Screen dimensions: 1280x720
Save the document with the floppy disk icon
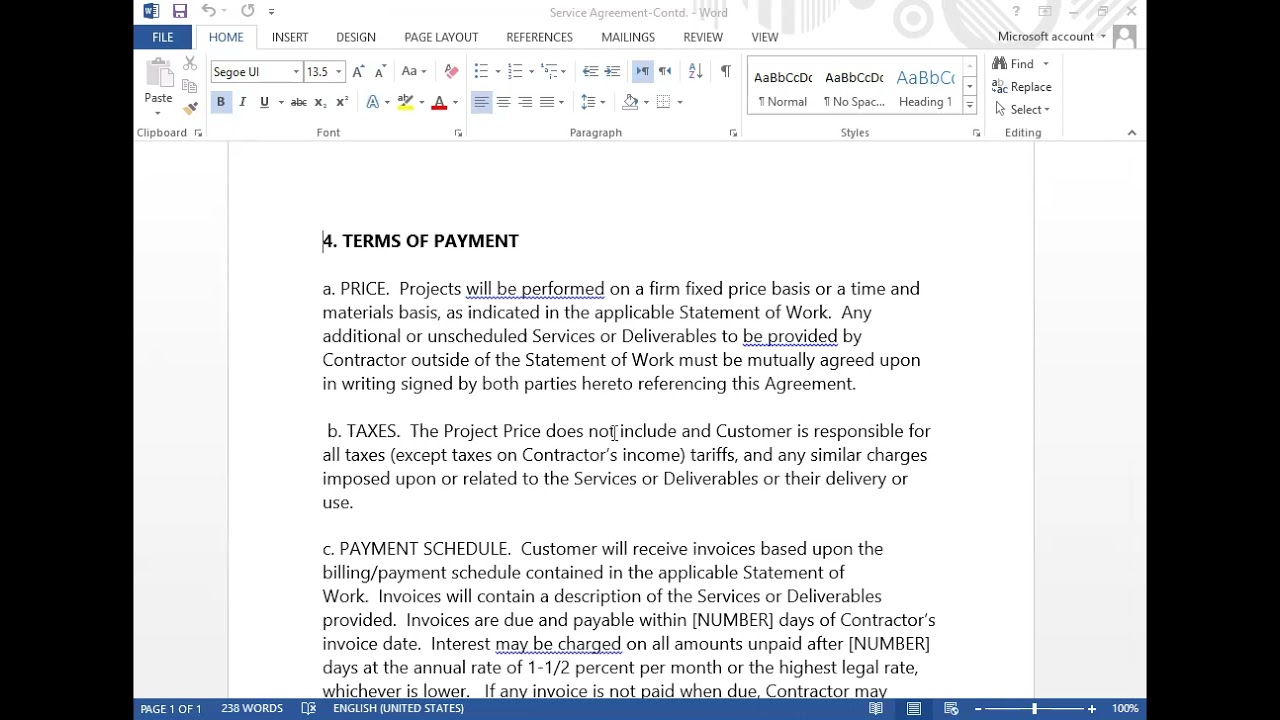(x=180, y=11)
